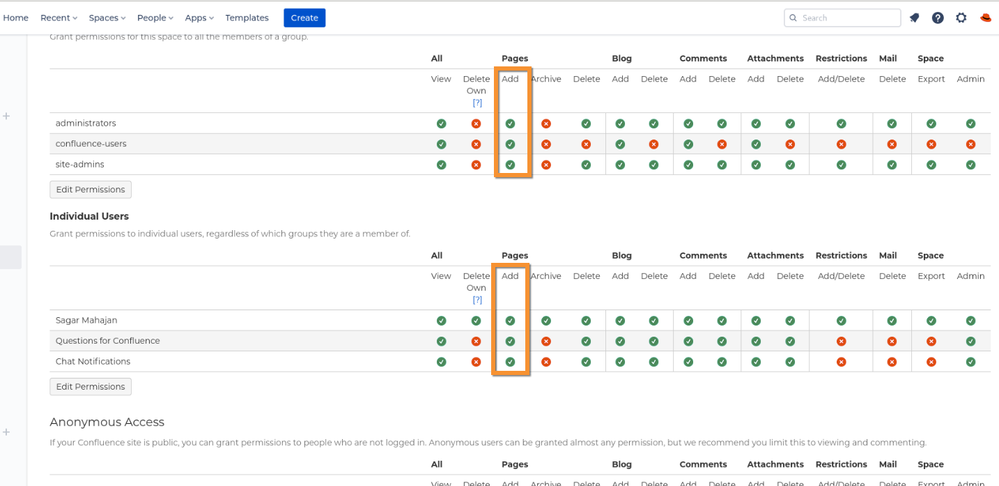Screen dimensions: 999x486
Task: Click Sagar Mahajan row Pages Archive check icon
Action: coord(546,321)
